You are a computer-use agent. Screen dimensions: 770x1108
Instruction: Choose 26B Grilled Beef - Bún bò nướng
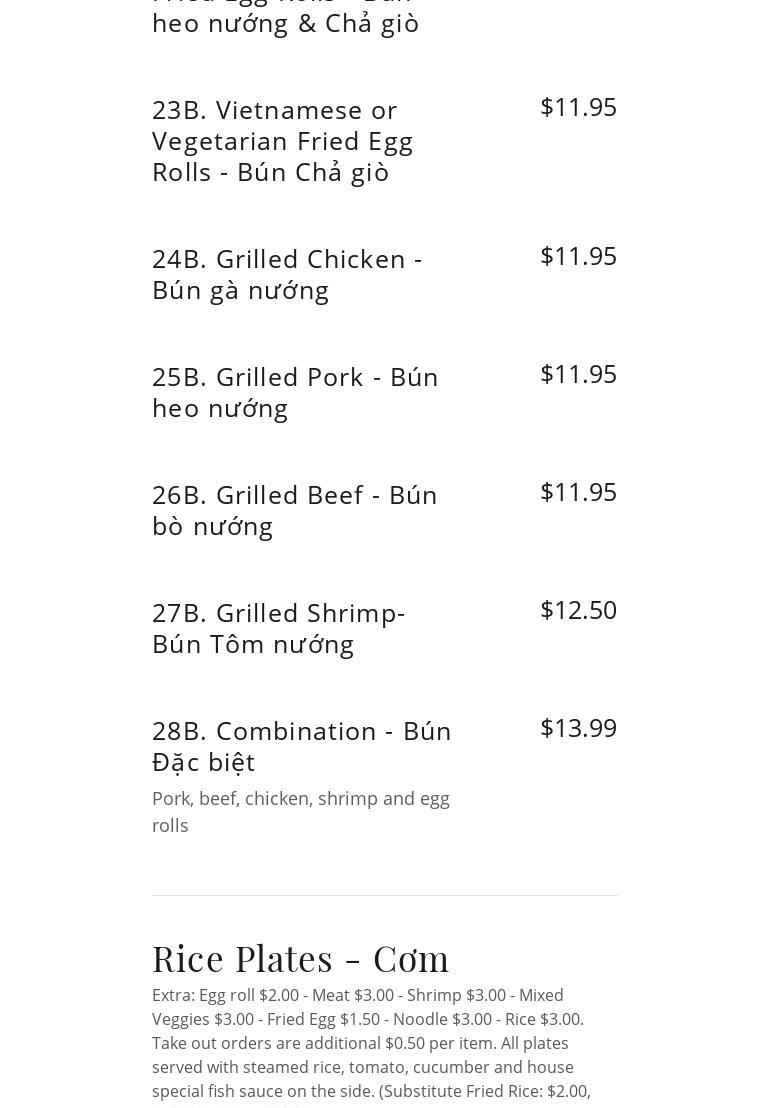pyautogui.click(x=295, y=510)
